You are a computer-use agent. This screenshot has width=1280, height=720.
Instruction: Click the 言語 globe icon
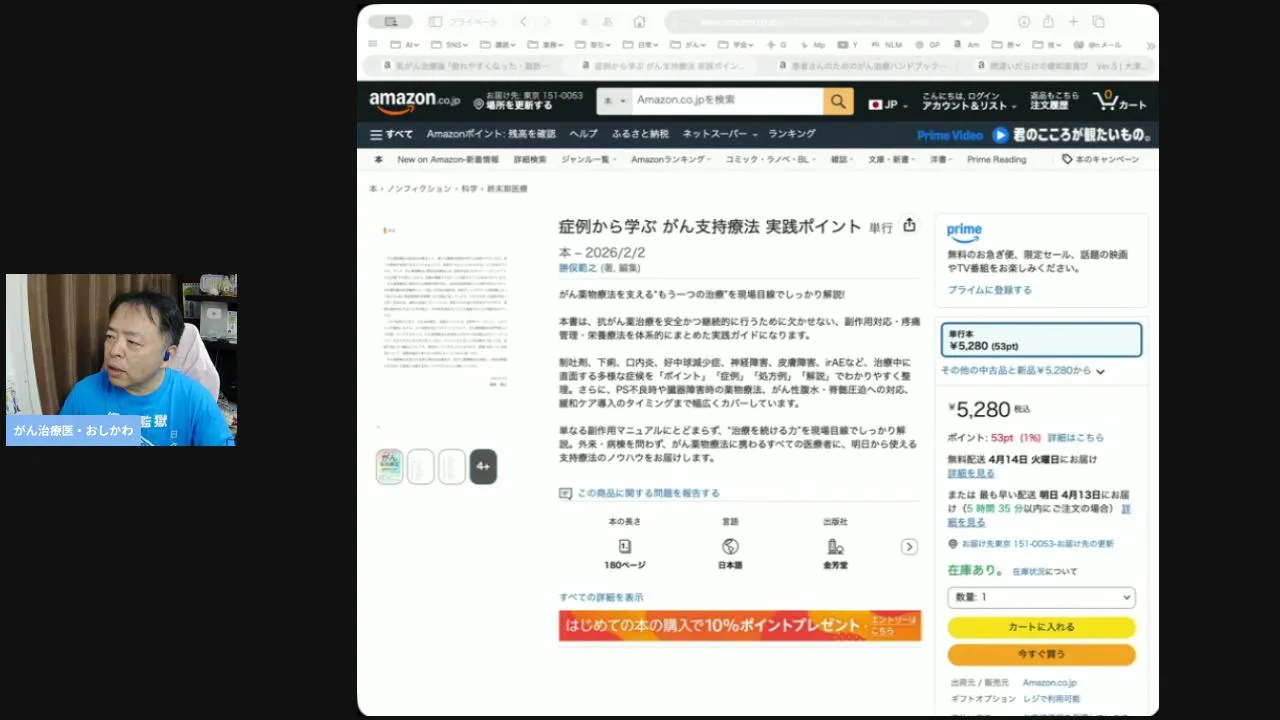[730, 546]
